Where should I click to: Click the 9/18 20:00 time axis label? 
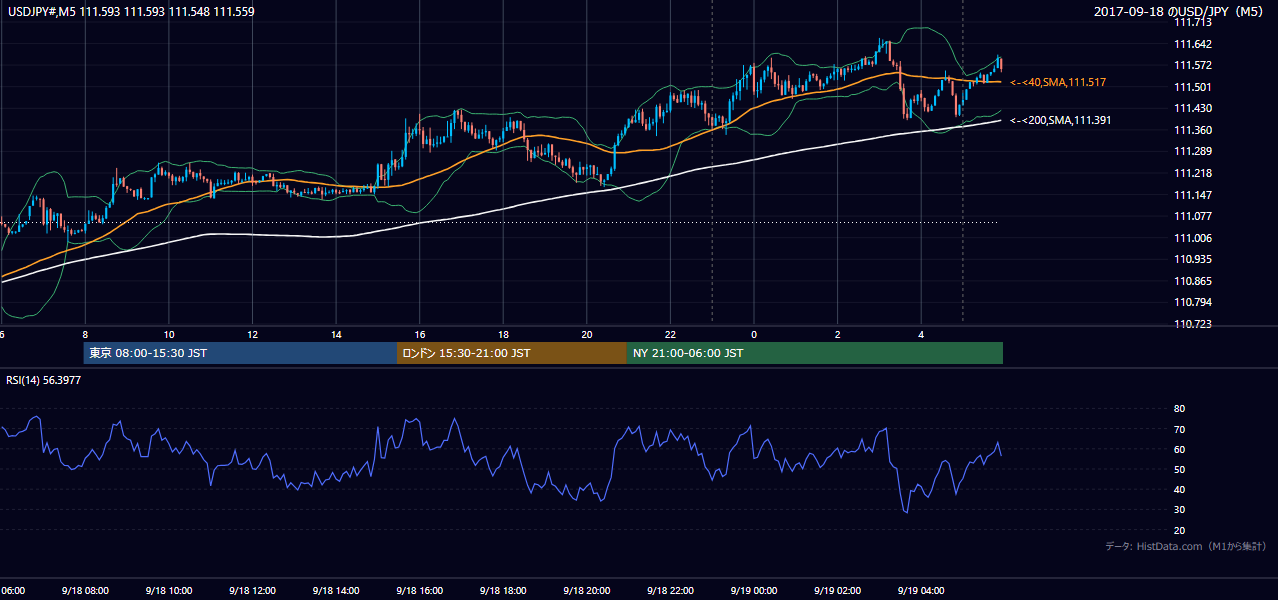(586, 591)
